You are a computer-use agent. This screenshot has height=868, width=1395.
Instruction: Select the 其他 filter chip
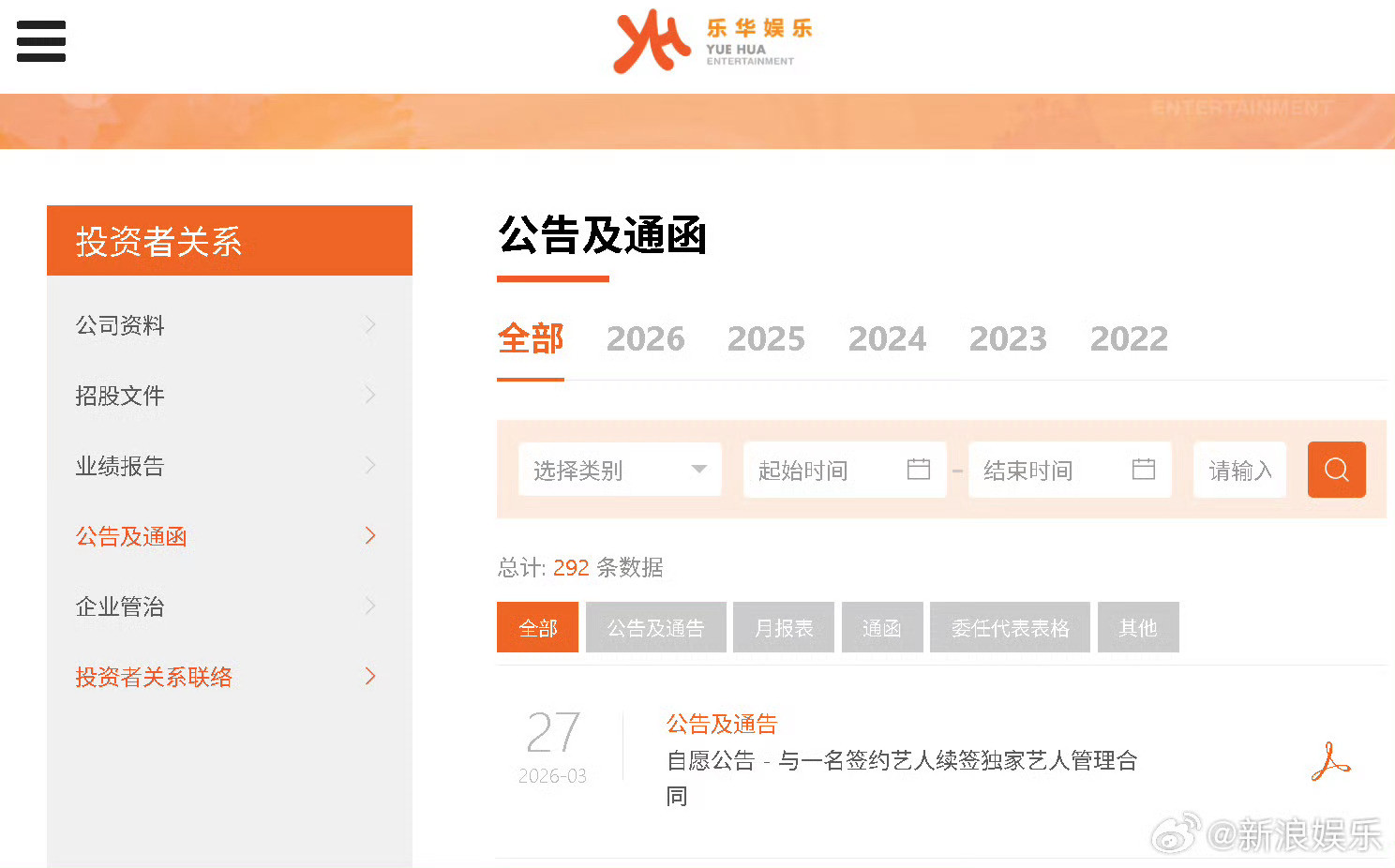[1138, 627]
